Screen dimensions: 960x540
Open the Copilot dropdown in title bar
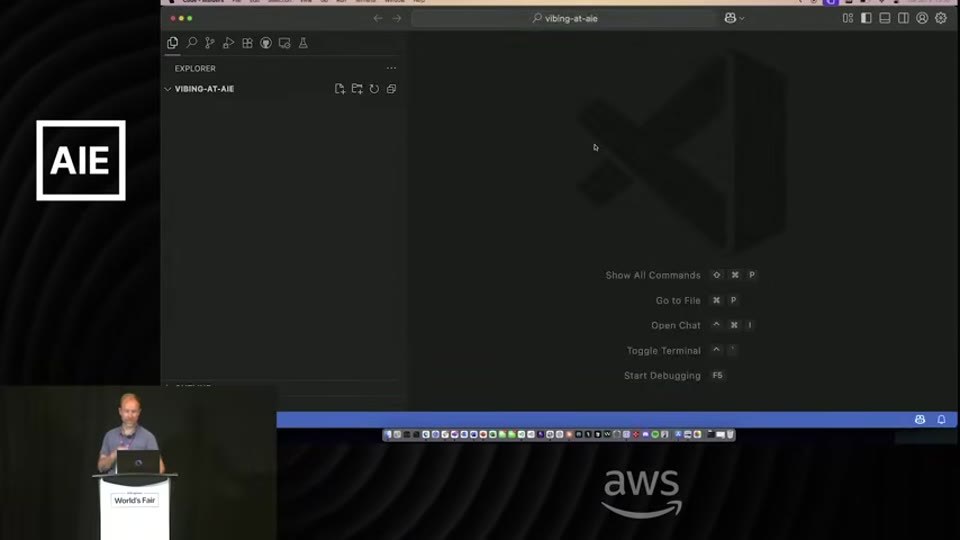click(735, 18)
